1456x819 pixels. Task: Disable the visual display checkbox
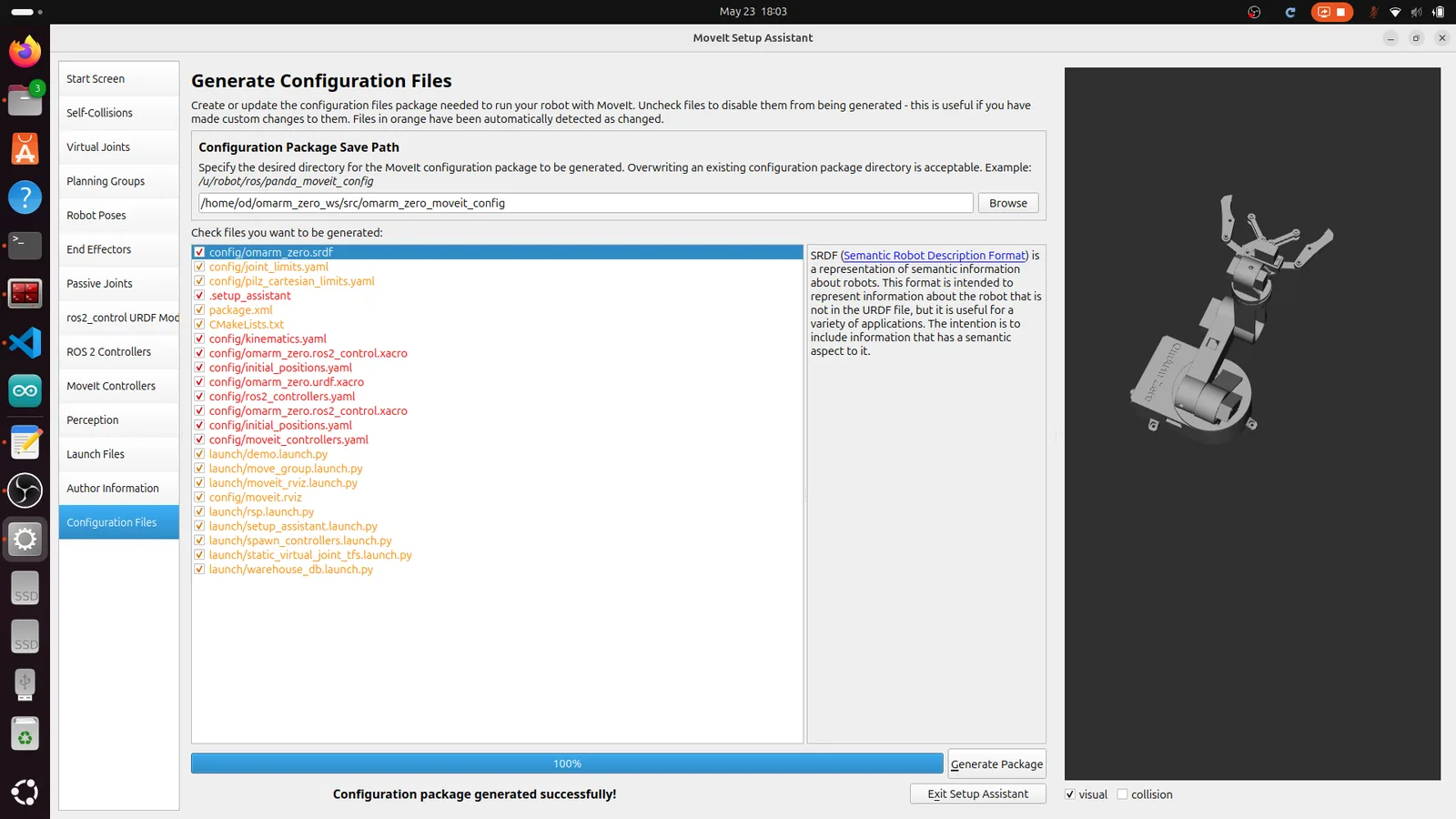coord(1070,794)
